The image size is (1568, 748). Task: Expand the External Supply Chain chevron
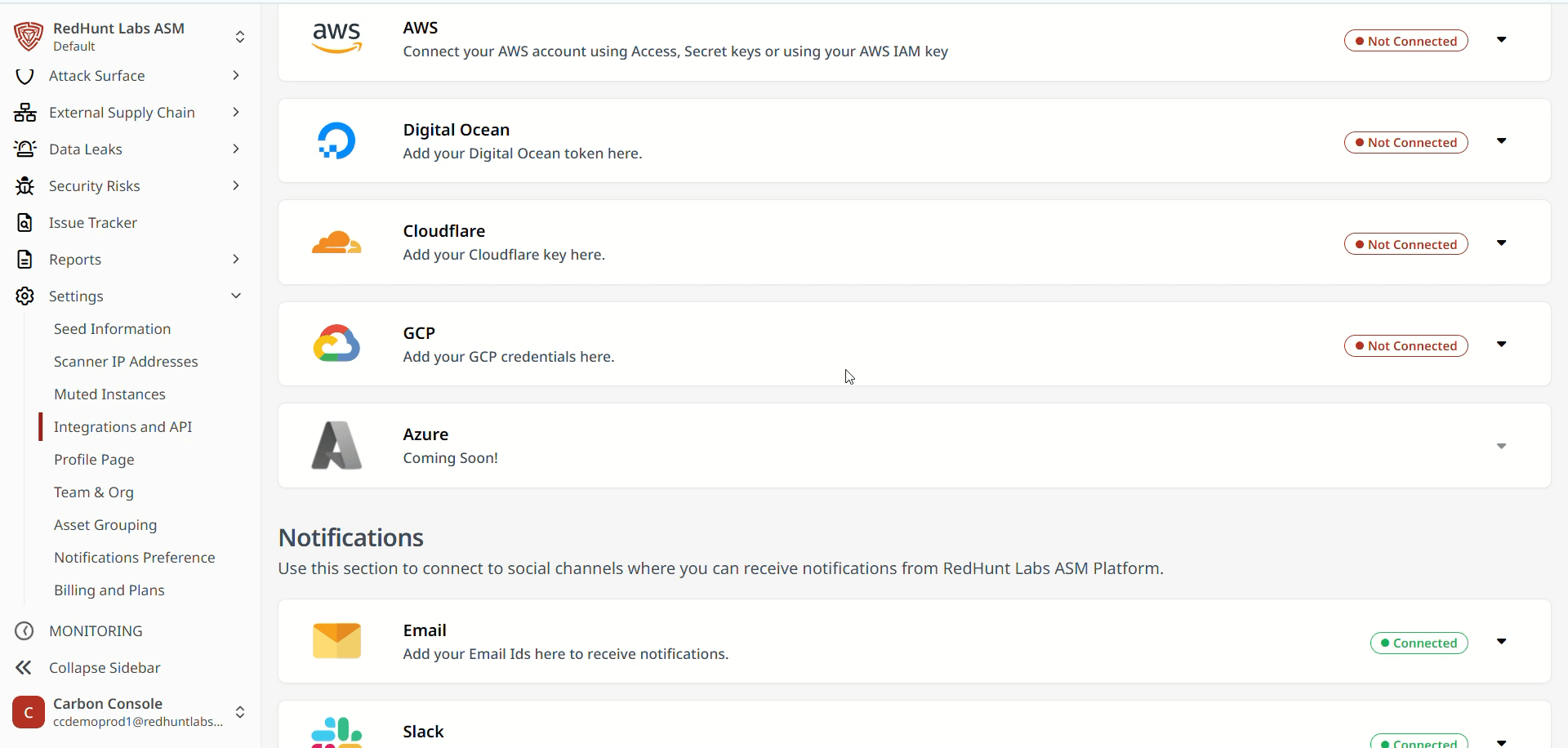[x=236, y=113]
